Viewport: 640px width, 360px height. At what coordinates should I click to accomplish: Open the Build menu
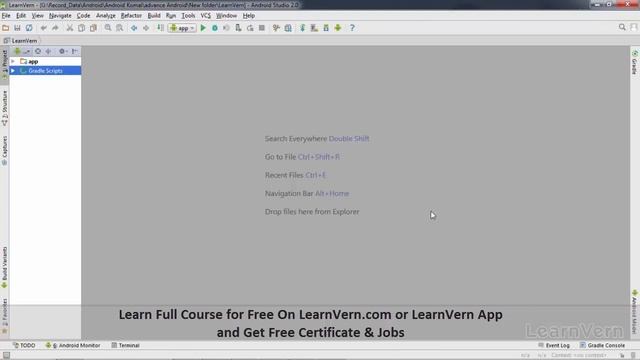click(x=154, y=16)
